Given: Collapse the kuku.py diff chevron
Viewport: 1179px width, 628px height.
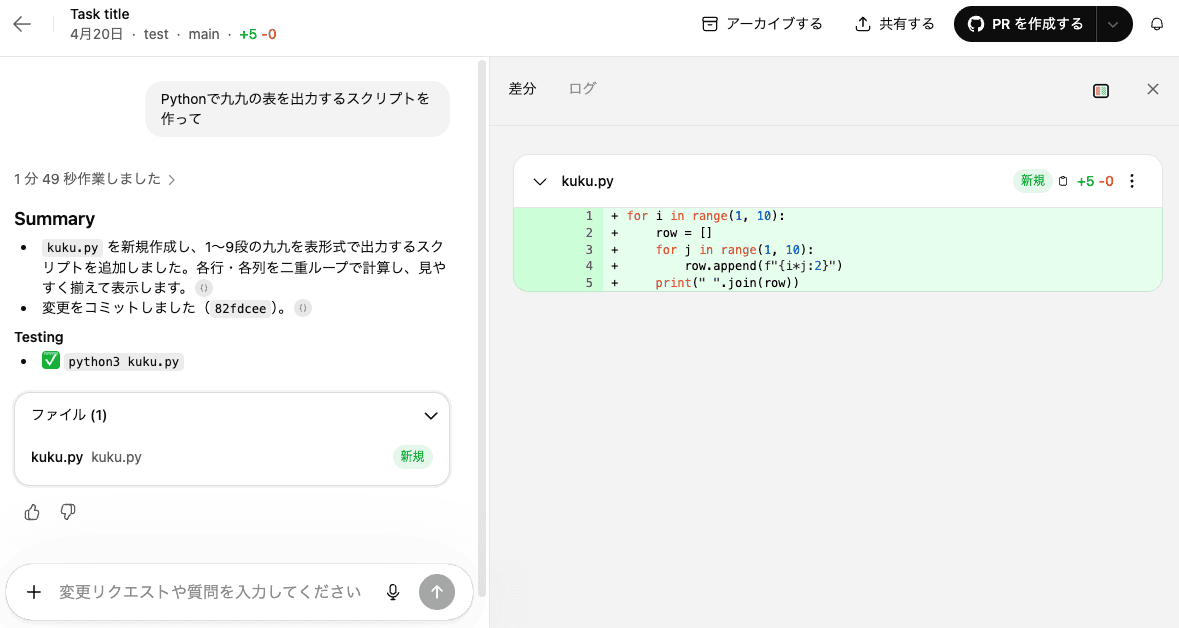Looking at the screenshot, I should (539, 181).
